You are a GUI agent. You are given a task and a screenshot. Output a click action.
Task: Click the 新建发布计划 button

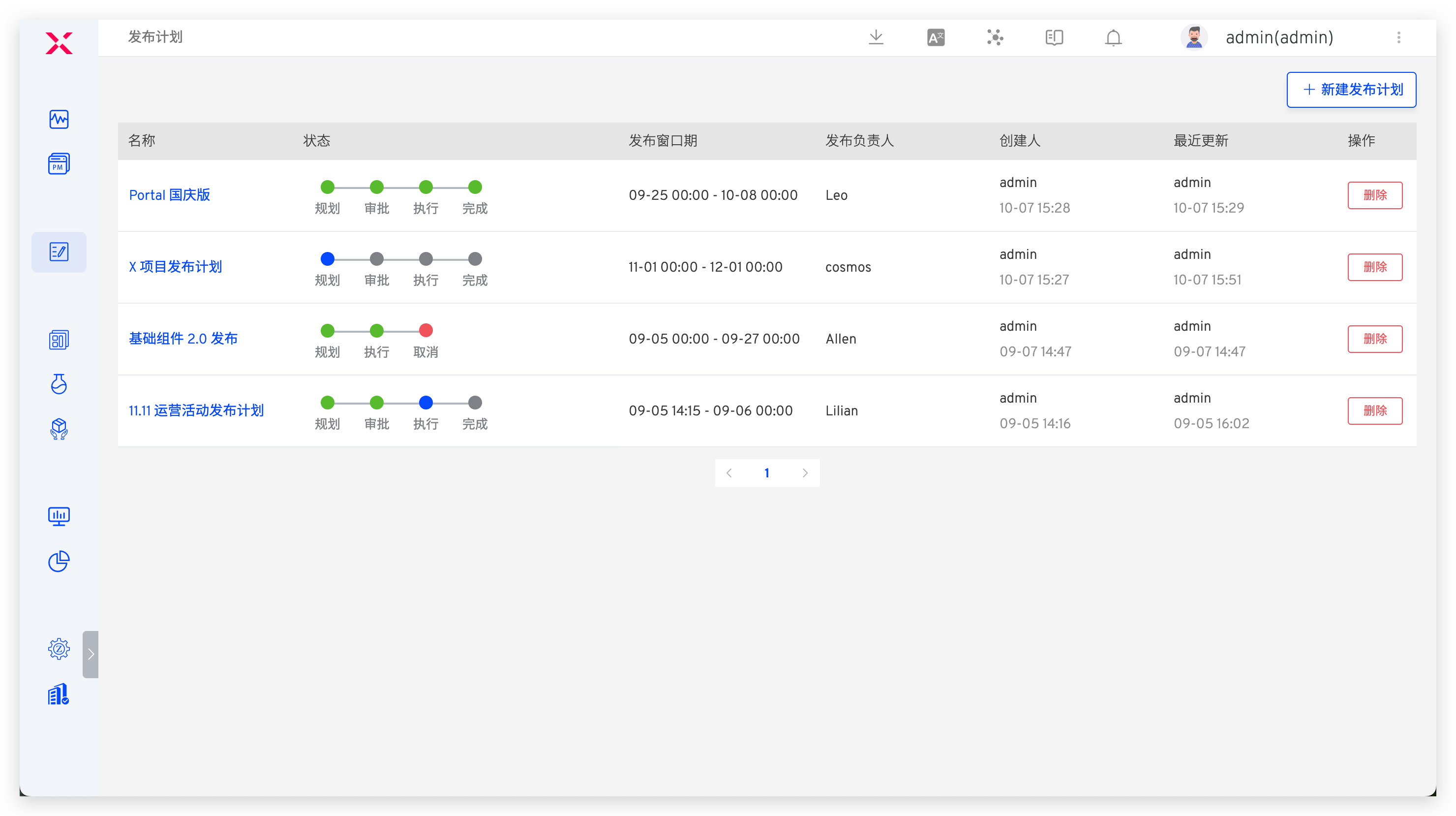click(x=1351, y=90)
